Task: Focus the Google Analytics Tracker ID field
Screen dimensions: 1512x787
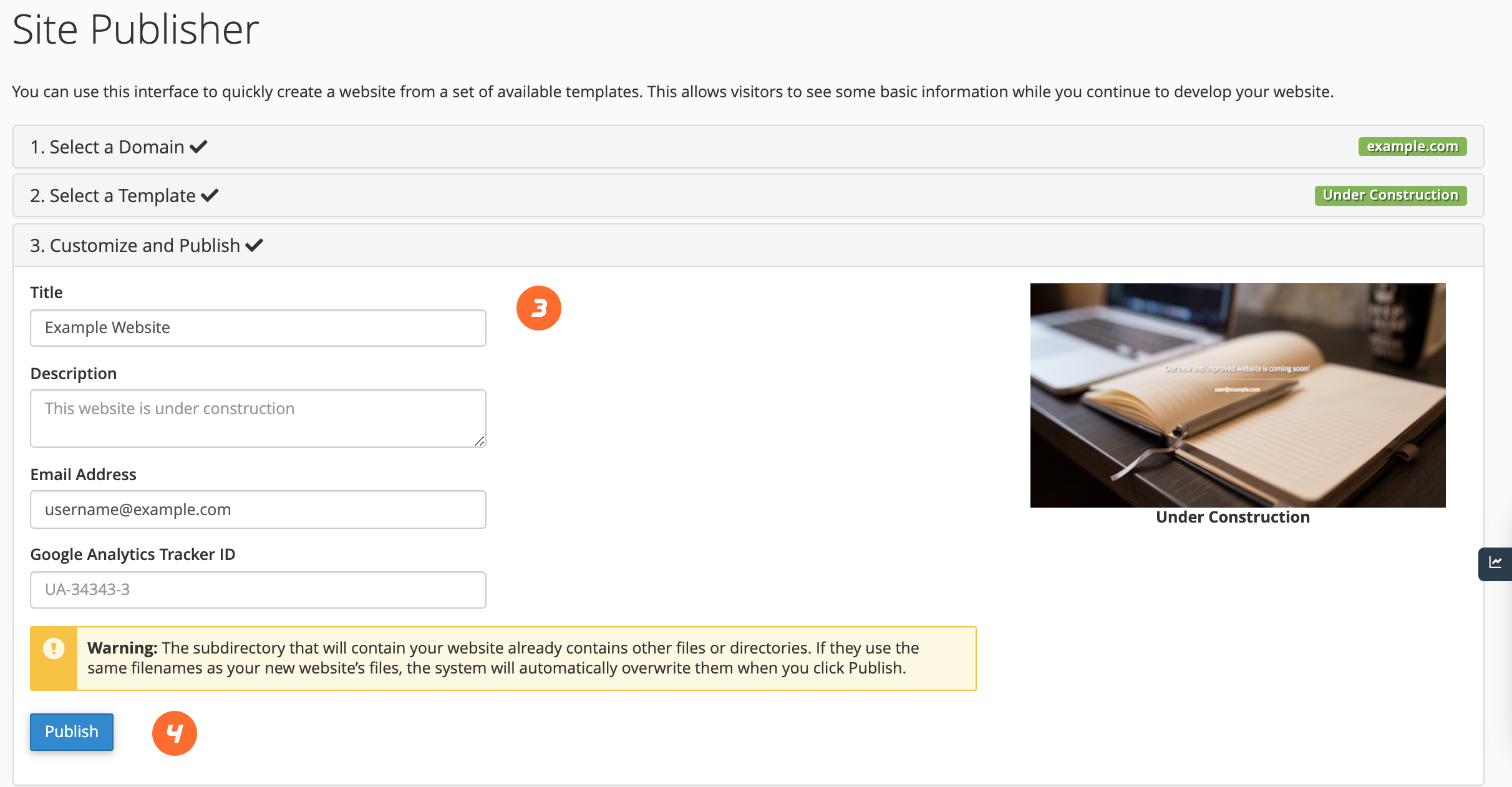Action: (258, 590)
